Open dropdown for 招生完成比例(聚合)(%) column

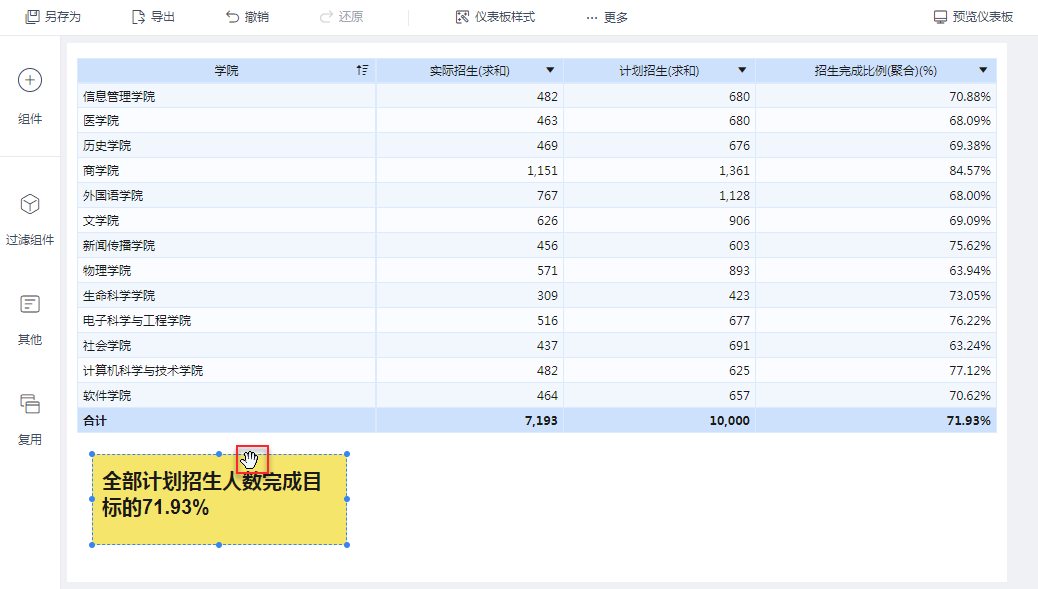[x=983, y=70]
